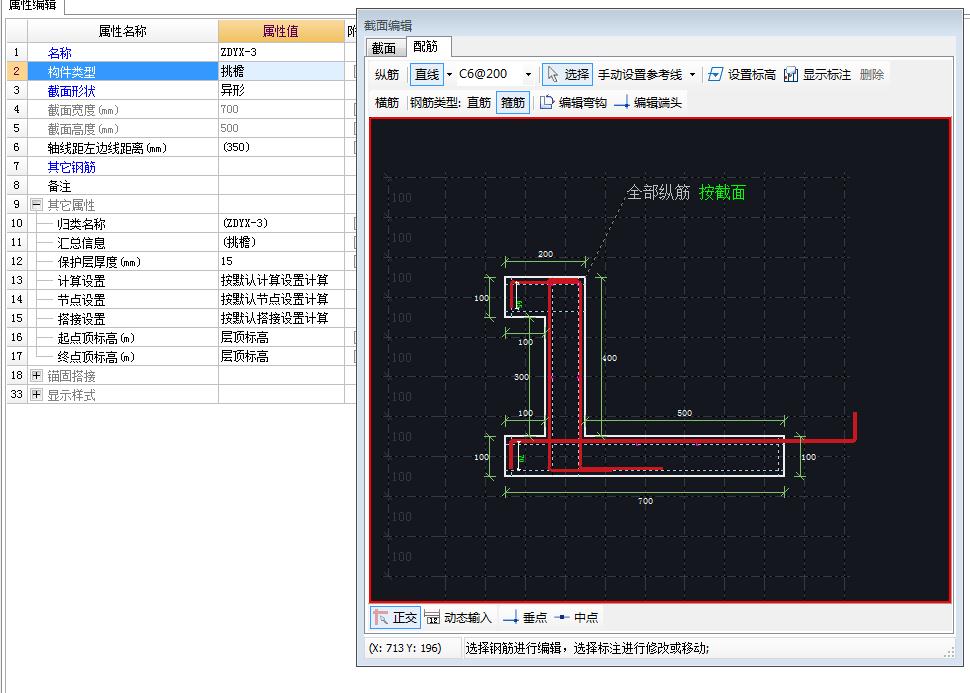Viewport: 970px width, 693px height.
Task: Click the 设置标高 icon
Action: (715, 75)
